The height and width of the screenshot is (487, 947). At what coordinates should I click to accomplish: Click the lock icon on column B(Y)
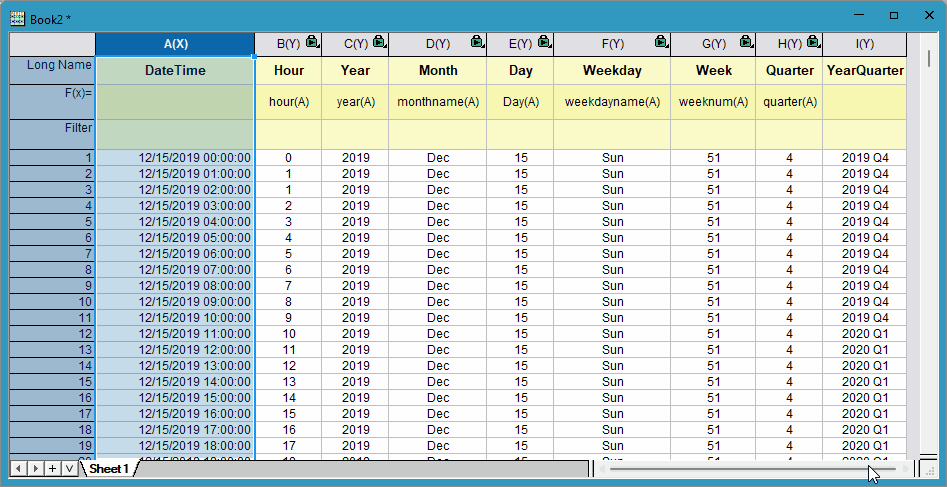point(312,43)
